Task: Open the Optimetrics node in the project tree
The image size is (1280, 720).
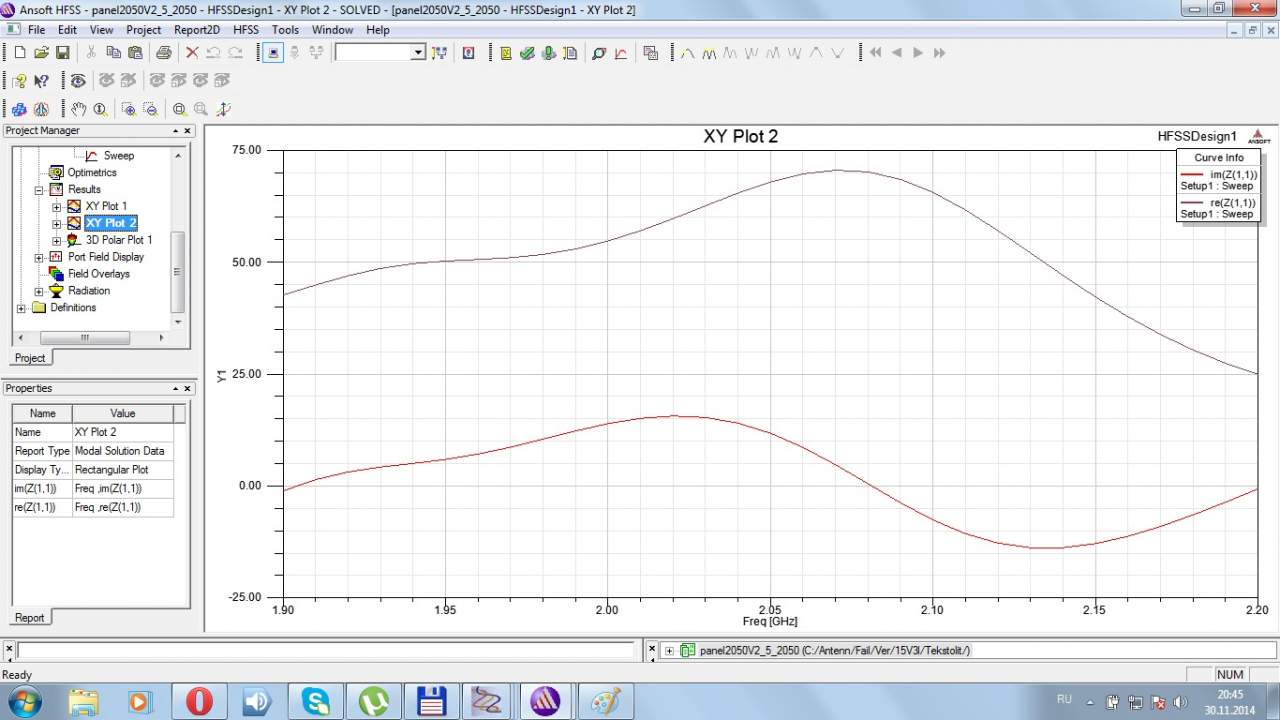Action: pos(91,172)
